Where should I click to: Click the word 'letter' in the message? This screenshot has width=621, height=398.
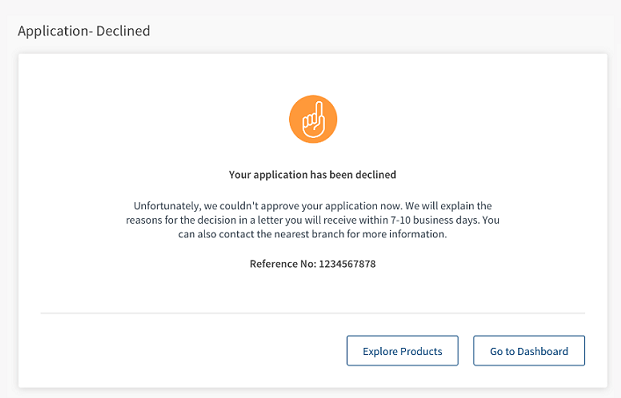pyautogui.click(x=270, y=220)
